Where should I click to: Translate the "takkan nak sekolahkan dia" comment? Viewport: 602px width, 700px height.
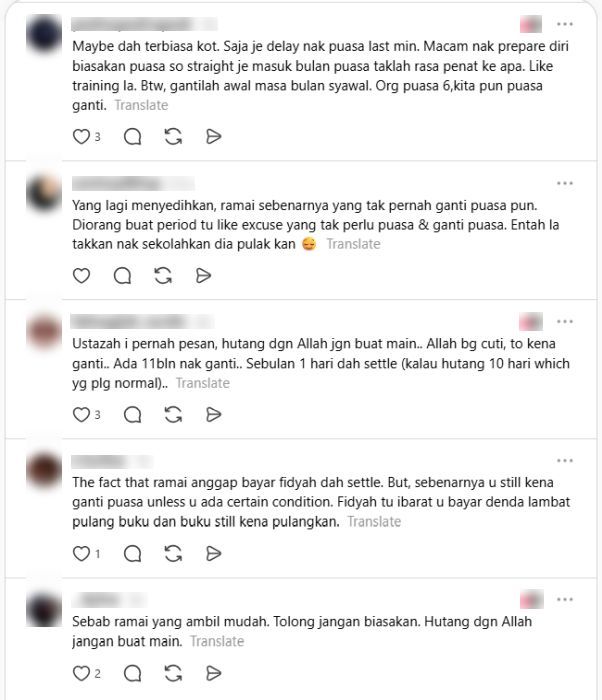click(x=353, y=244)
